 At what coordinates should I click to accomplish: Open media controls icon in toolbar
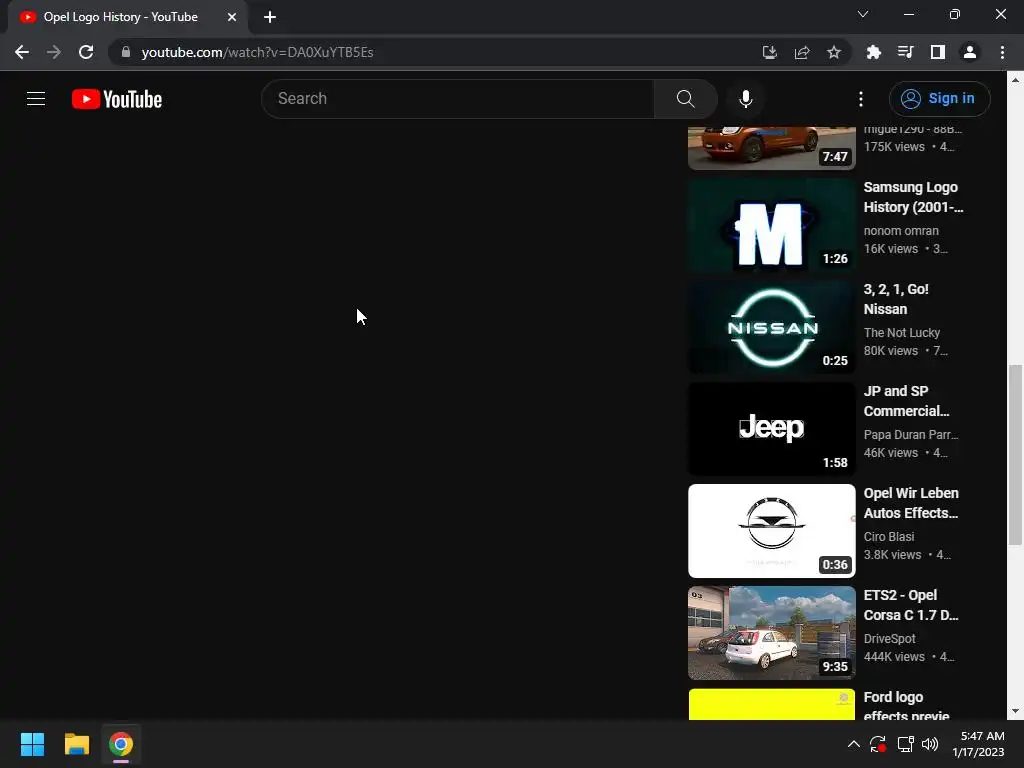pos(905,52)
